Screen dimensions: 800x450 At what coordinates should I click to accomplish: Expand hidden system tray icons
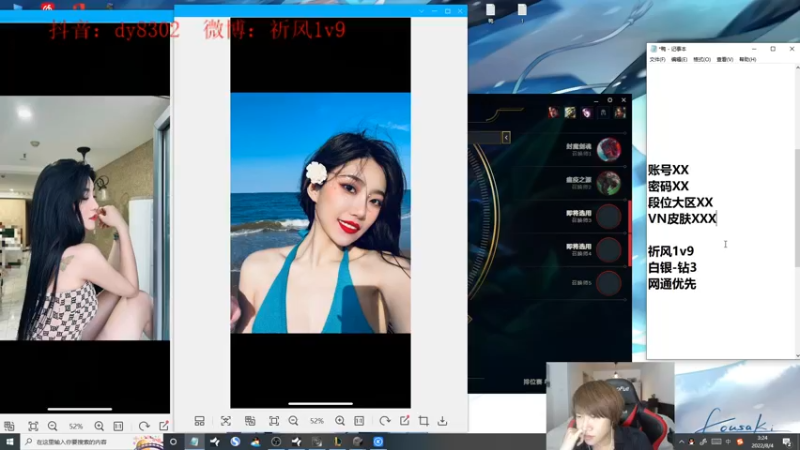(x=682, y=442)
